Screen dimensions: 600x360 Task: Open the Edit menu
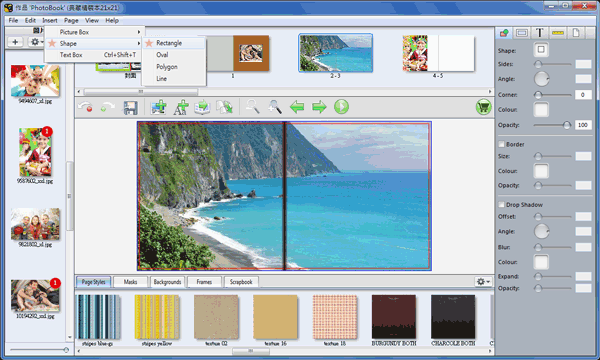pyautogui.click(x=30, y=20)
